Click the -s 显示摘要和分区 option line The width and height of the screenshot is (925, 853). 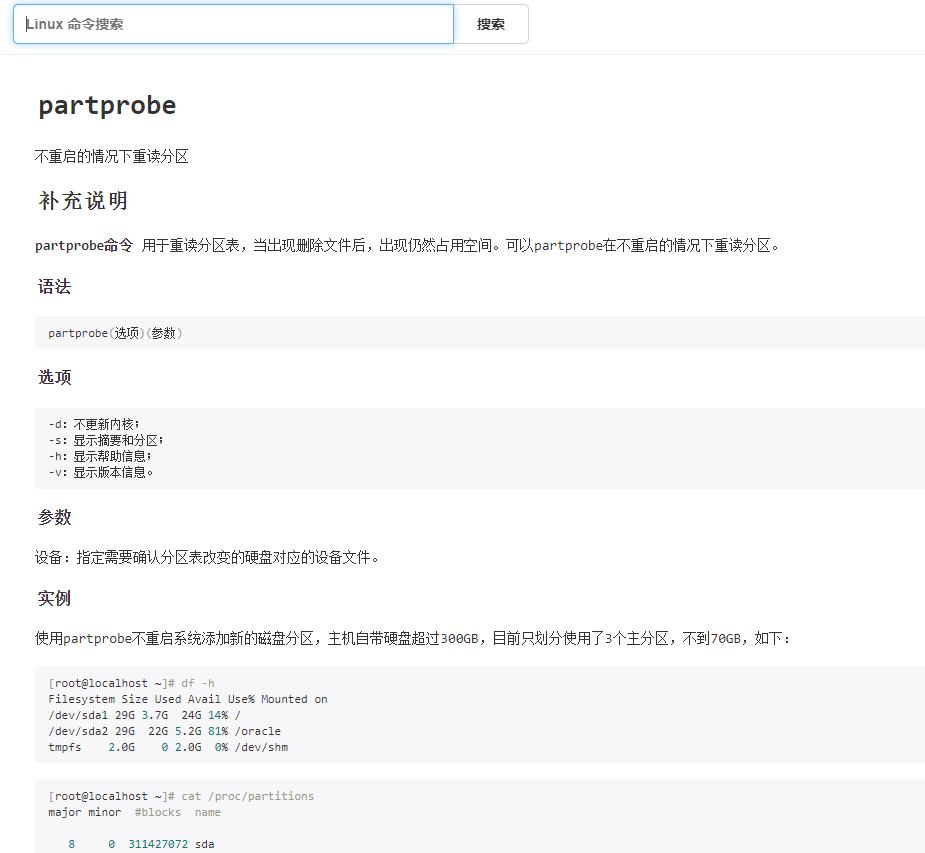pos(105,440)
